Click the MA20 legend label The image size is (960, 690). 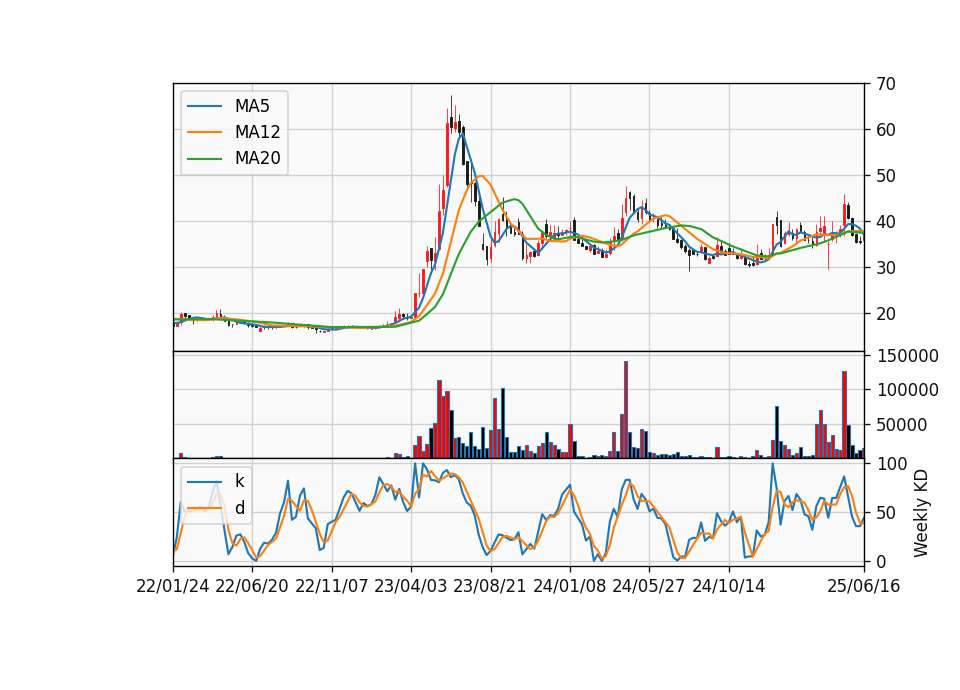pyautogui.click(x=257, y=158)
